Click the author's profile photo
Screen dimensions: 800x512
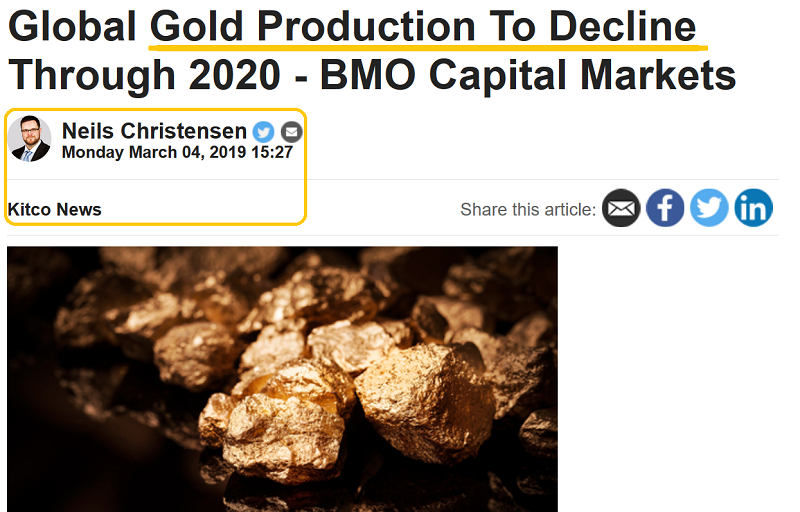[30, 139]
